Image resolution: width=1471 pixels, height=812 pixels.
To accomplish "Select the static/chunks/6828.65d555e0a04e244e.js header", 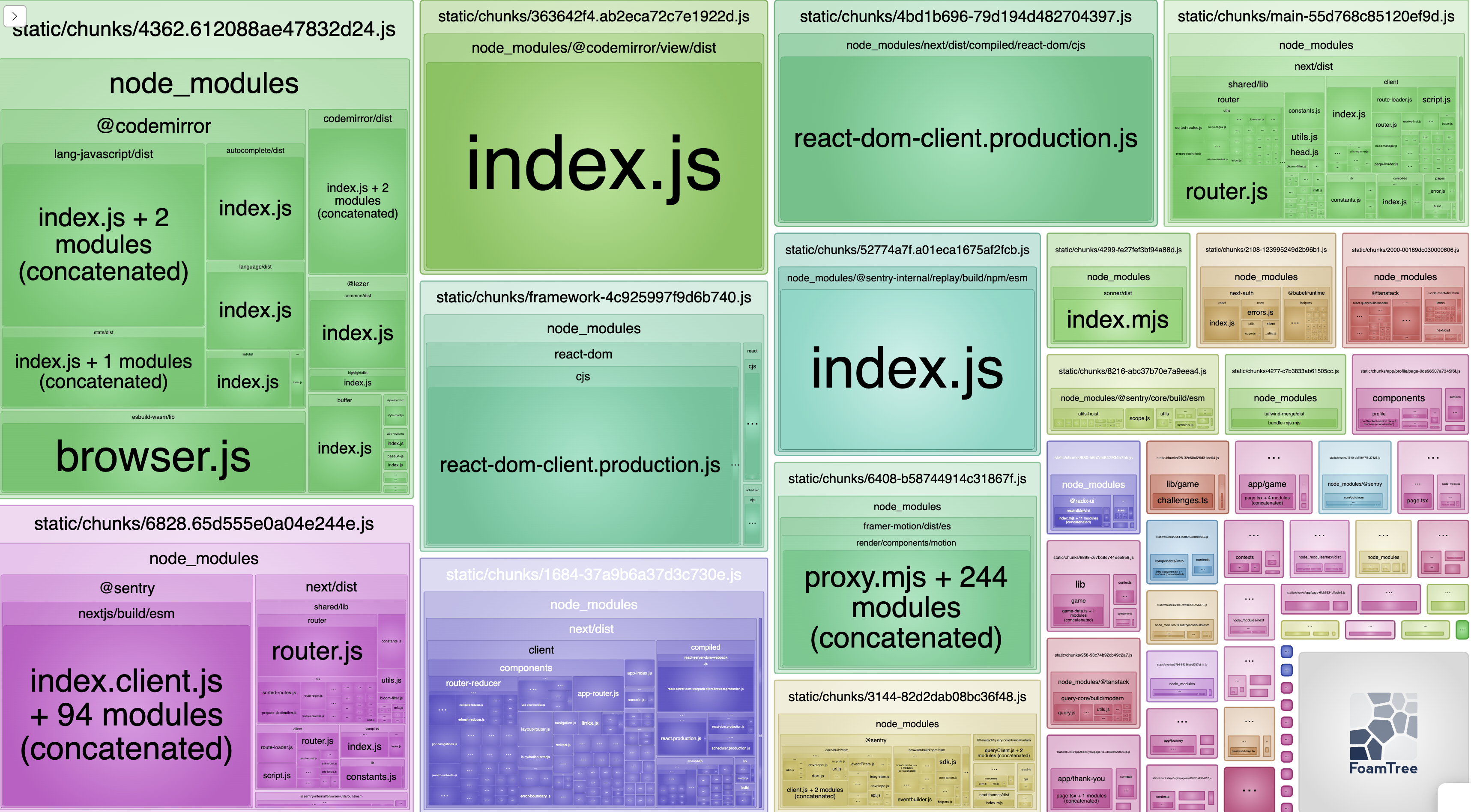I will [x=204, y=524].
